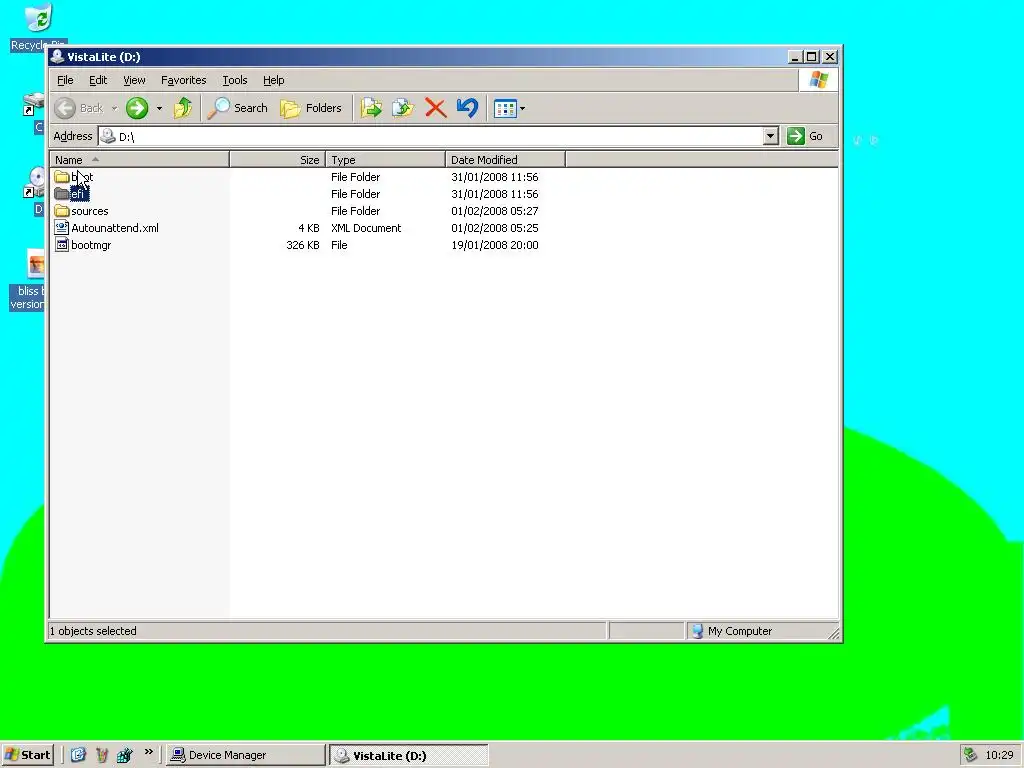Screen dimensions: 1024x768
Task: Click the VistaLite drive icon in title bar
Action: pos(57,56)
